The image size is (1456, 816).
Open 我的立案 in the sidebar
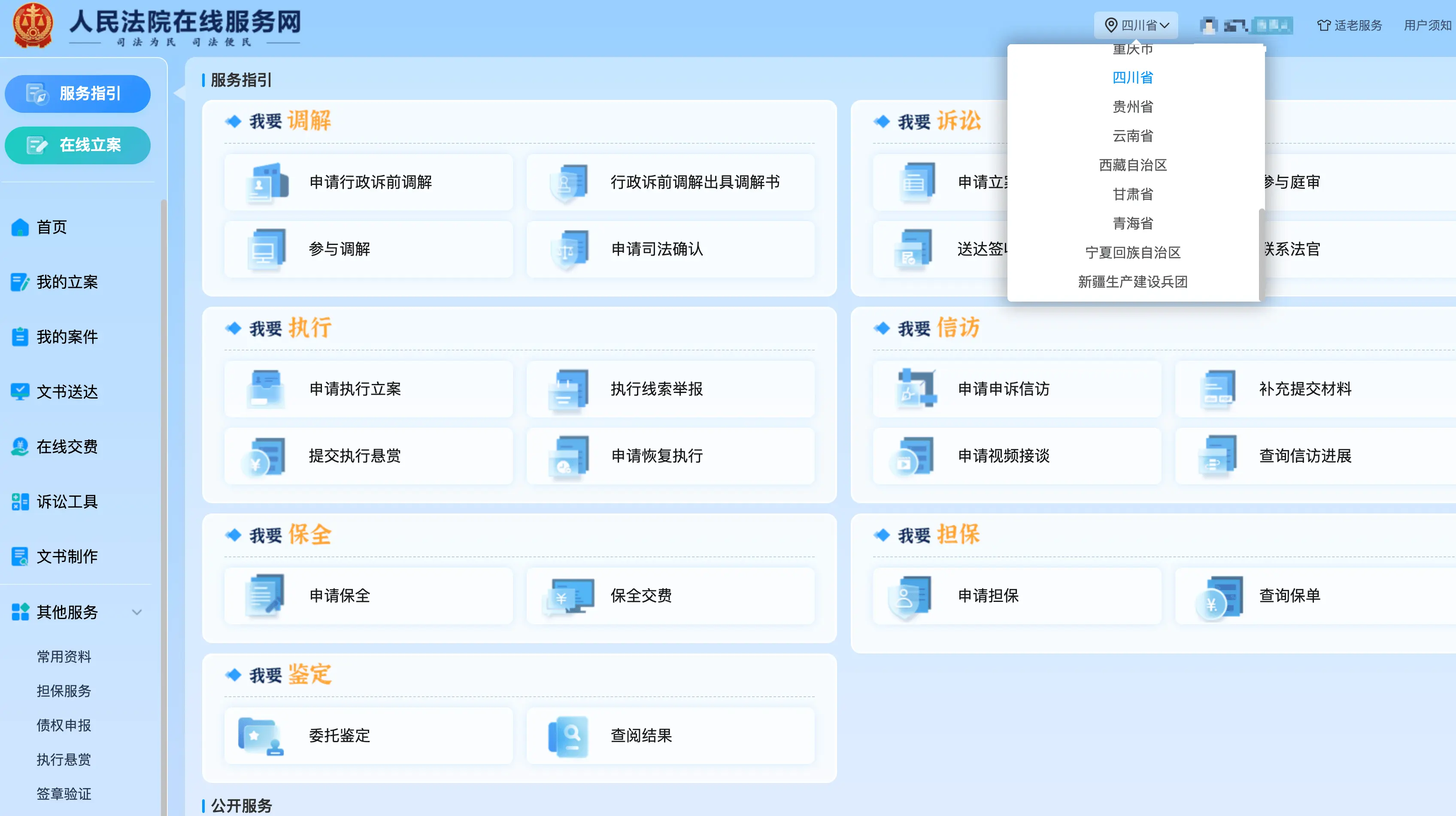point(67,282)
